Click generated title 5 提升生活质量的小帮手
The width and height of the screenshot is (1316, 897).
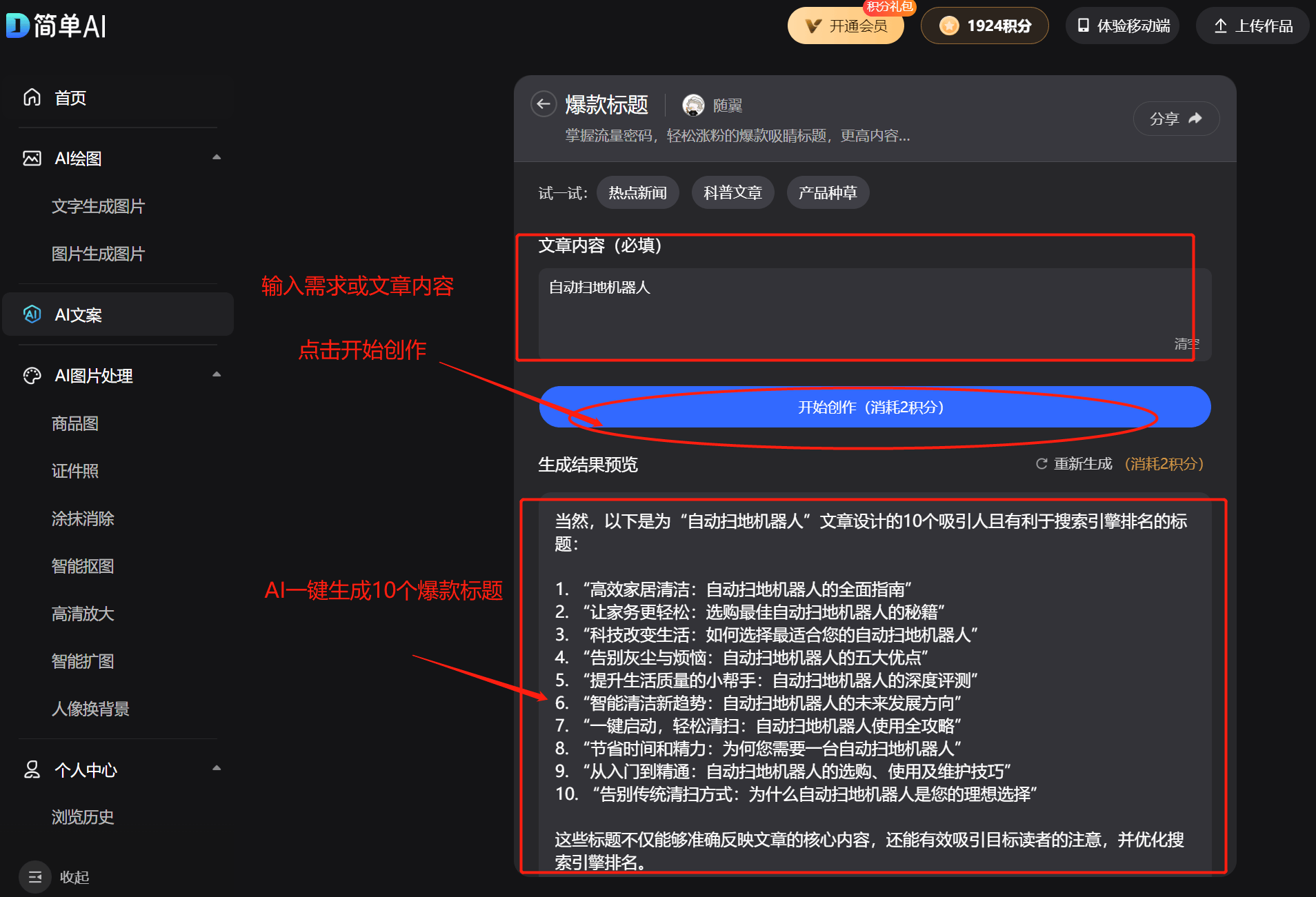pyautogui.click(x=767, y=681)
